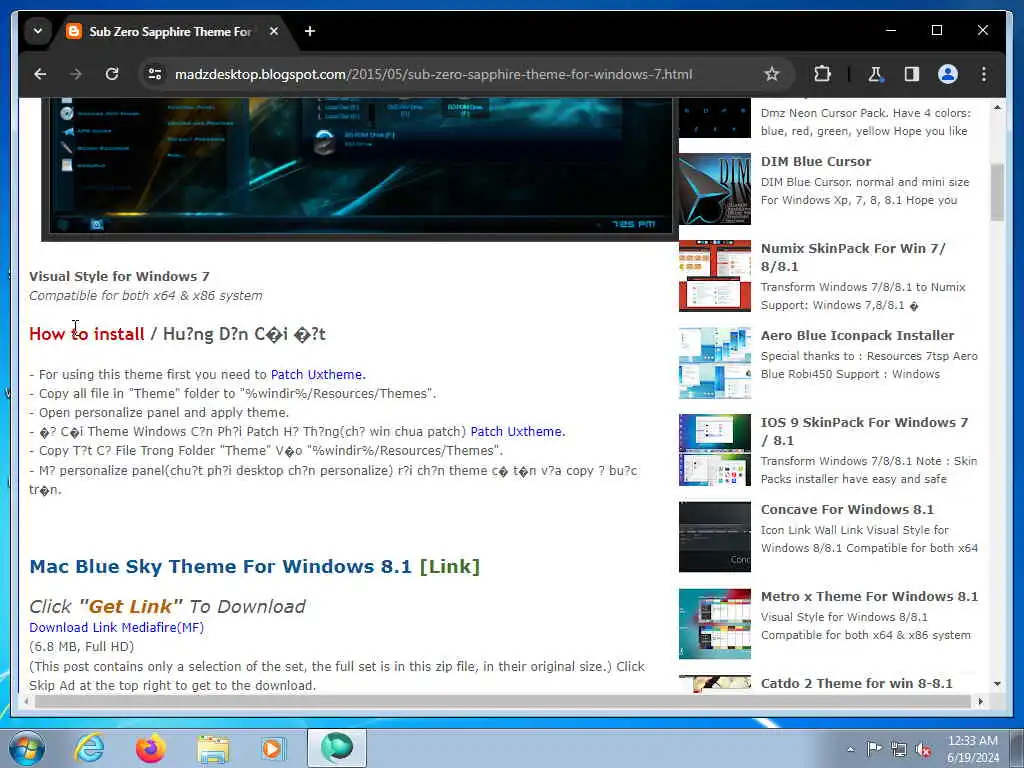The image size is (1024, 768).
Task: Click the Numix SkinPack thumbnail
Action: click(x=714, y=276)
